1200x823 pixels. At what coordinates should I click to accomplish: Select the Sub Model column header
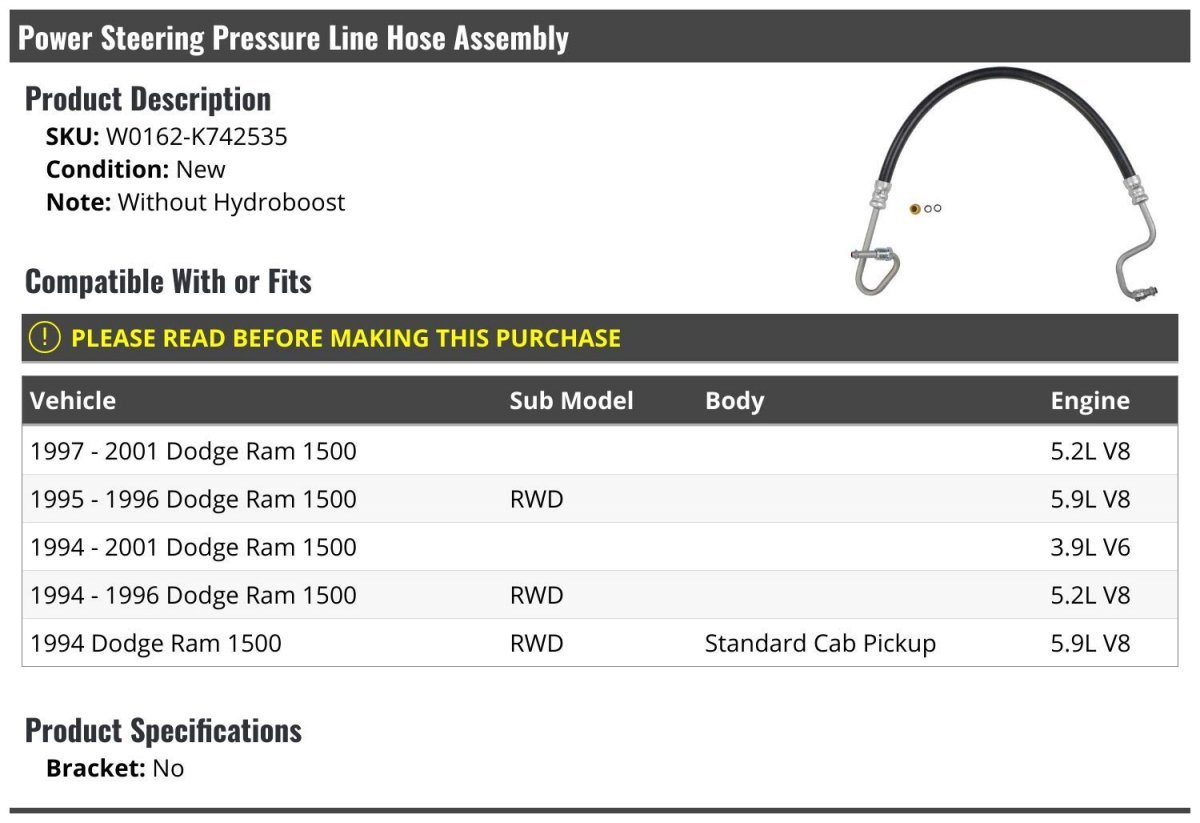click(571, 401)
